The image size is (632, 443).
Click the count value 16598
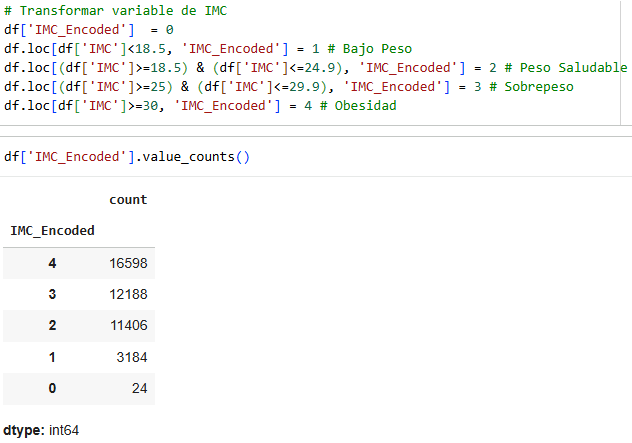(x=128, y=263)
